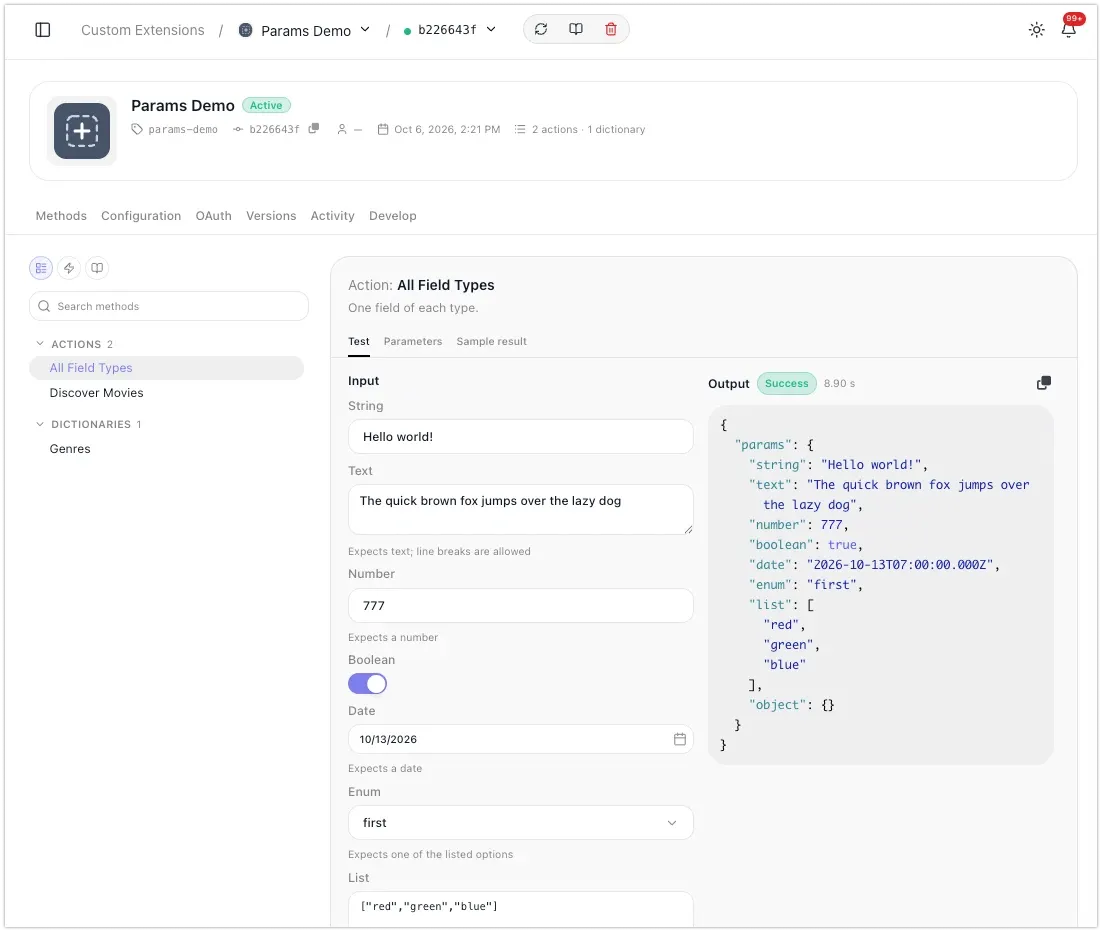The height and width of the screenshot is (932, 1102).
Task: Toggle the light theme sun icon
Action: tap(1036, 30)
